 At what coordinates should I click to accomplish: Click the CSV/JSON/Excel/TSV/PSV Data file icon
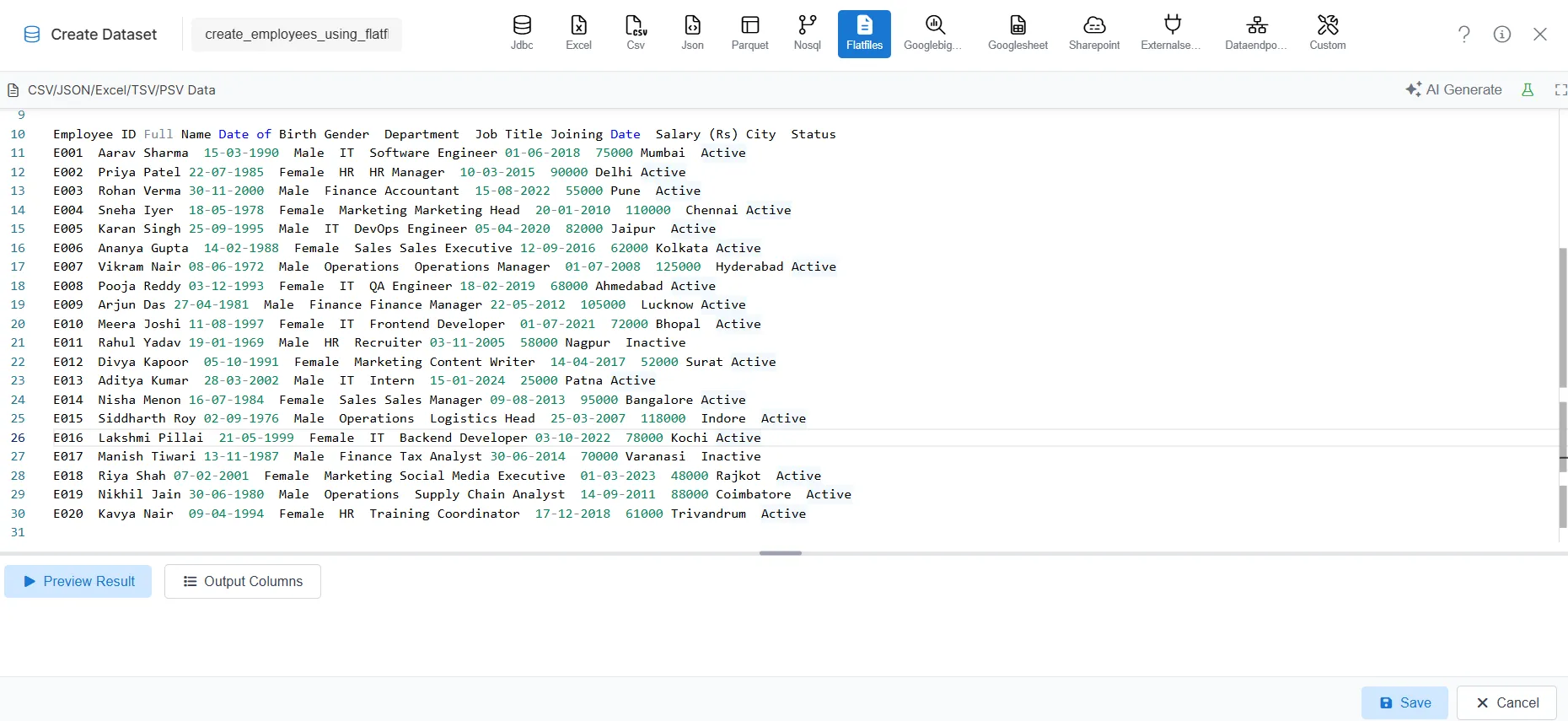13,90
